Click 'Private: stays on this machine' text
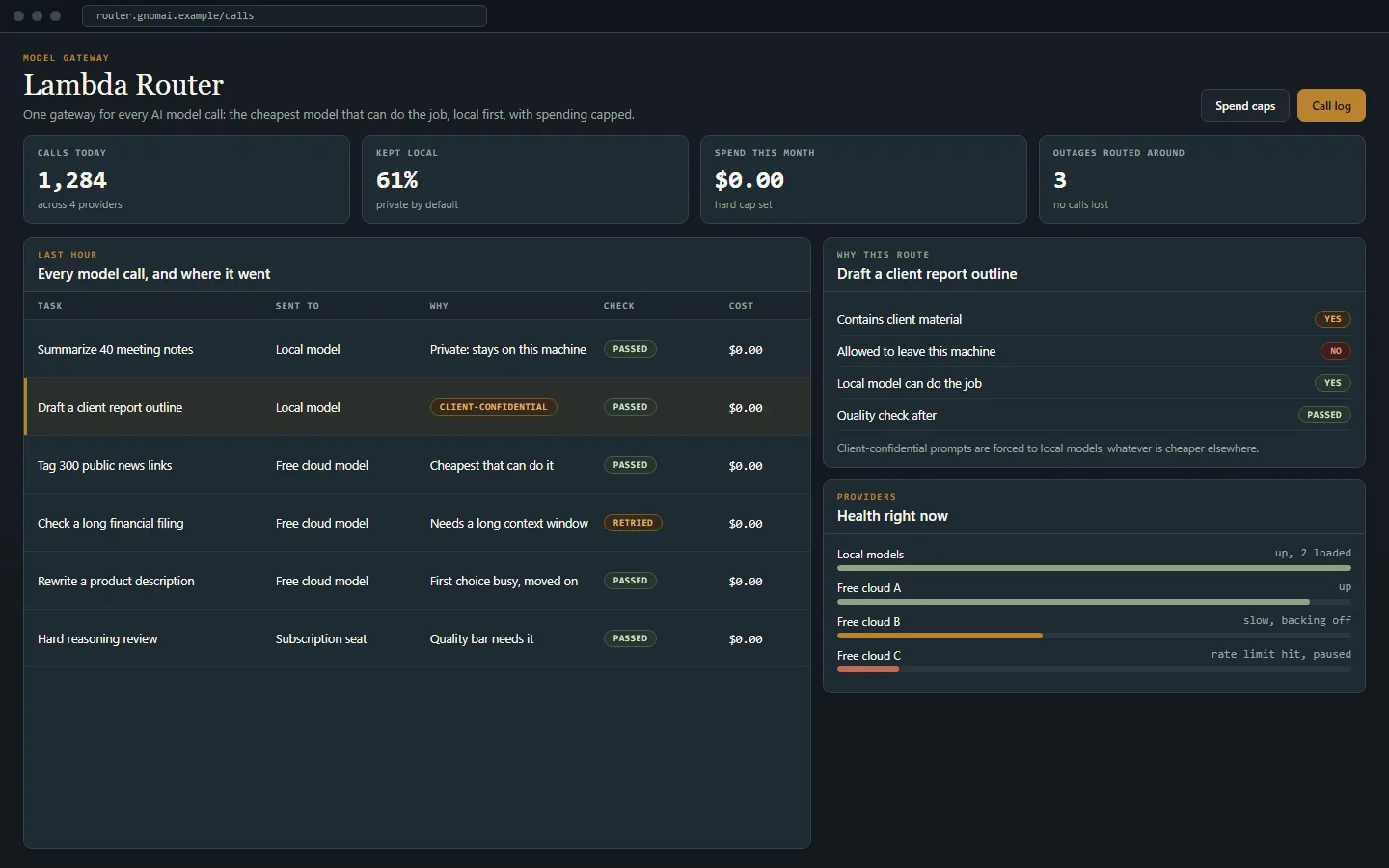This screenshot has width=1389, height=868. tap(508, 349)
